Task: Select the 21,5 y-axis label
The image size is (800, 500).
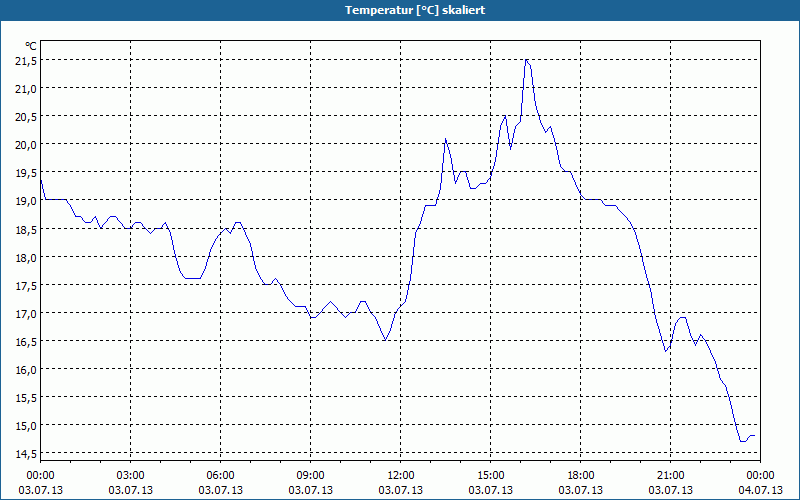Action: [26, 61]
